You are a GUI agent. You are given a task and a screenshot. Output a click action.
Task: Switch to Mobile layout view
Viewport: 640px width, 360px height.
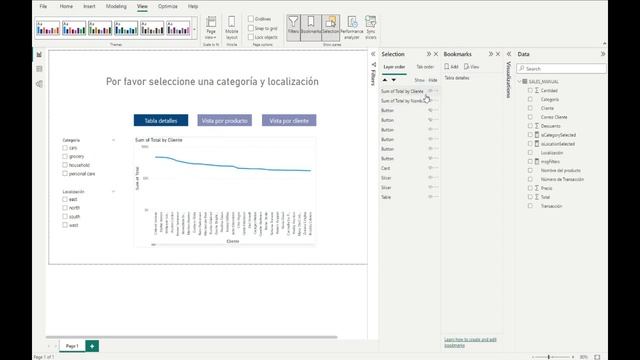tap(231, 27)
